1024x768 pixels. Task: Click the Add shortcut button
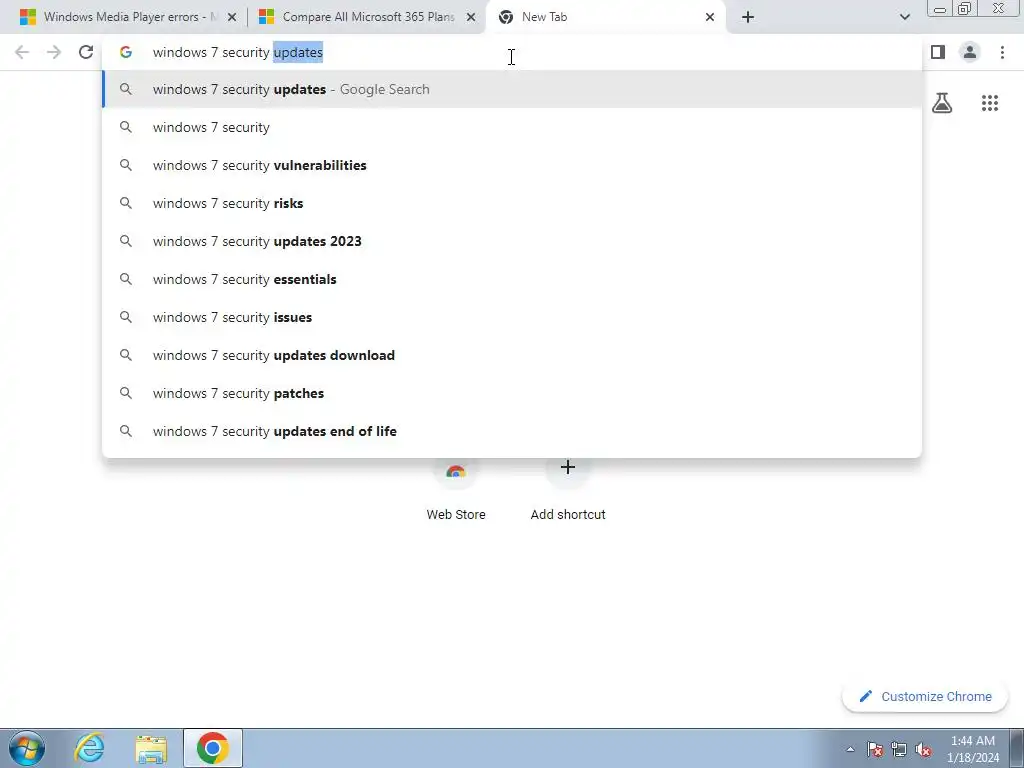568,490
